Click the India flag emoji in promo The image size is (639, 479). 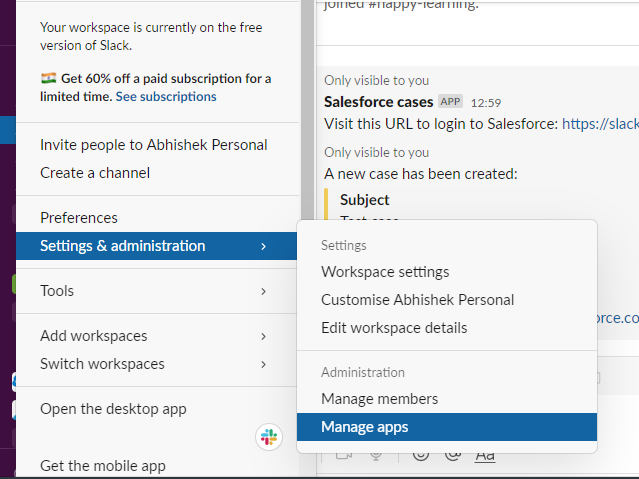(x=48, y=78)
